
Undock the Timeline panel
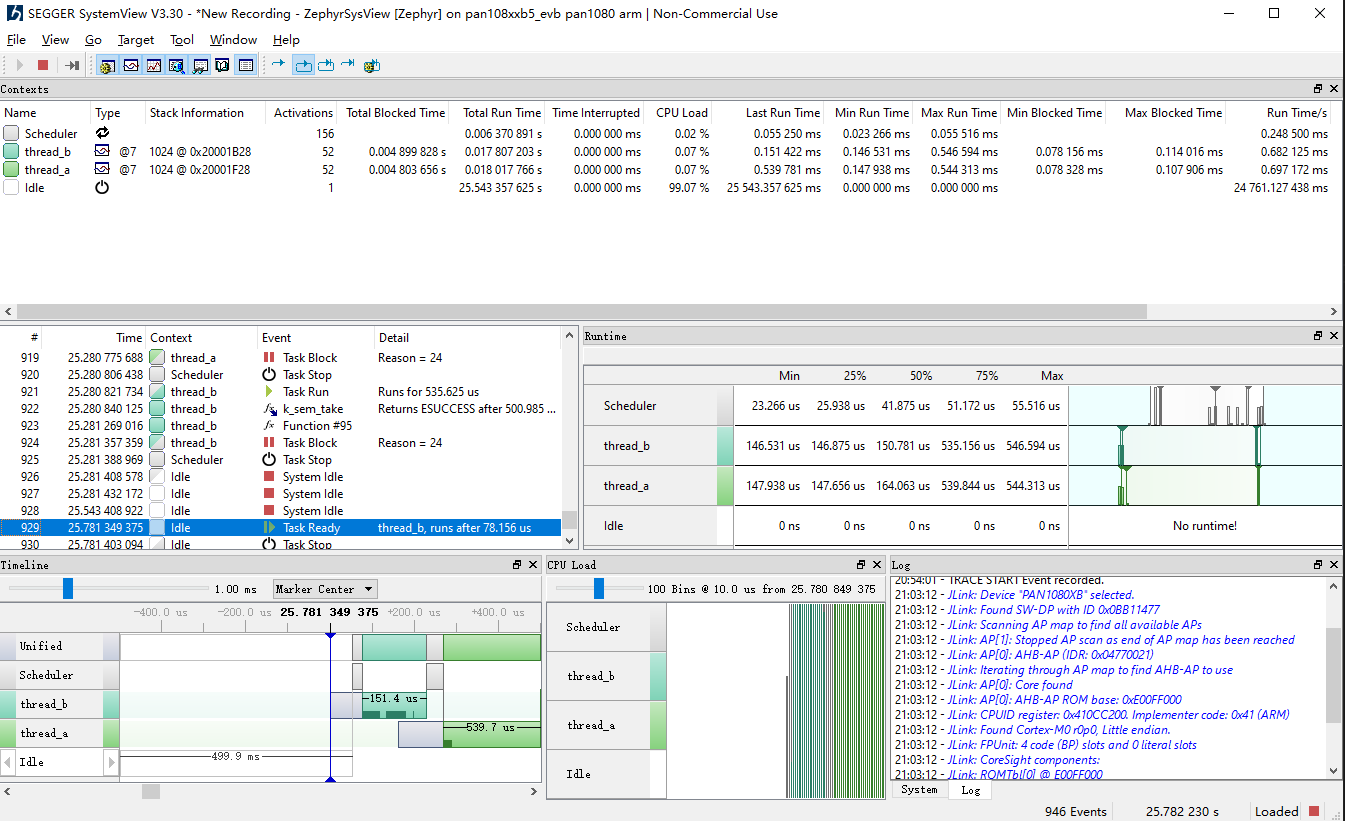point(517,565)
